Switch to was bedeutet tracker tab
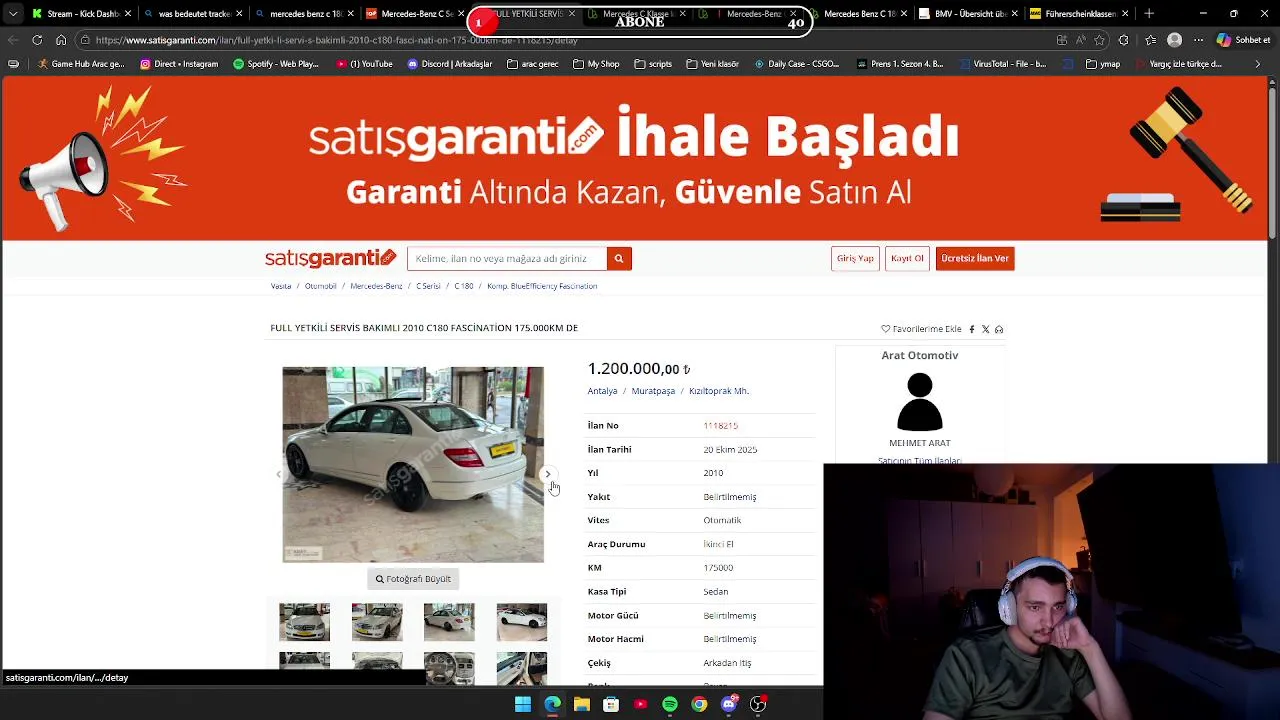 click(x=193, y=14)
